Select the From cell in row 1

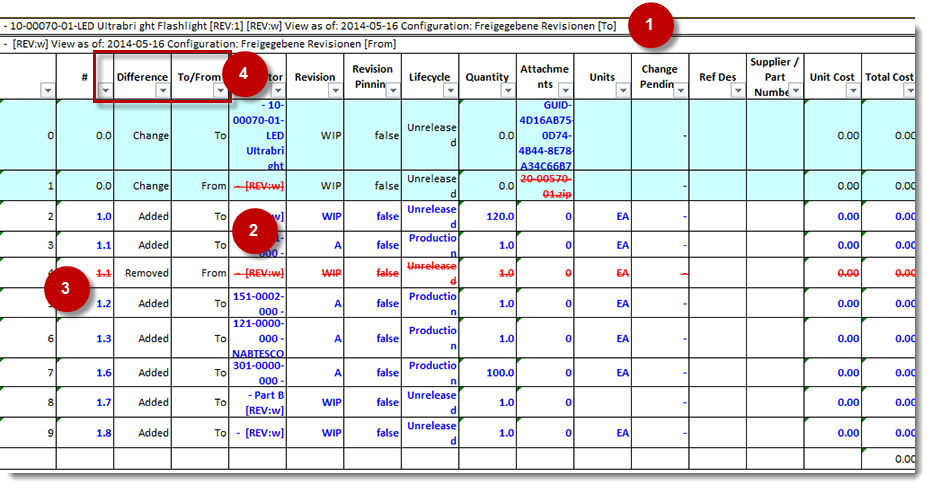pos(200,186)
